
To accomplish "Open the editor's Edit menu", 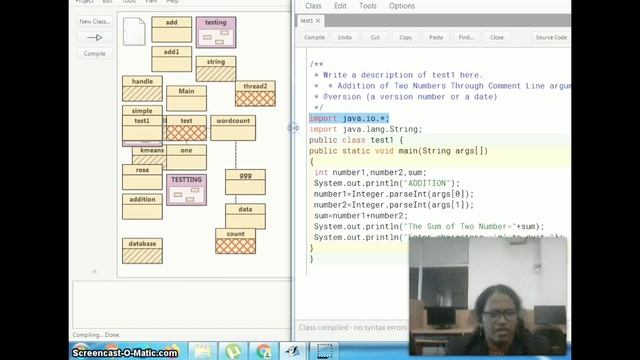I will [x=340, y=6].
